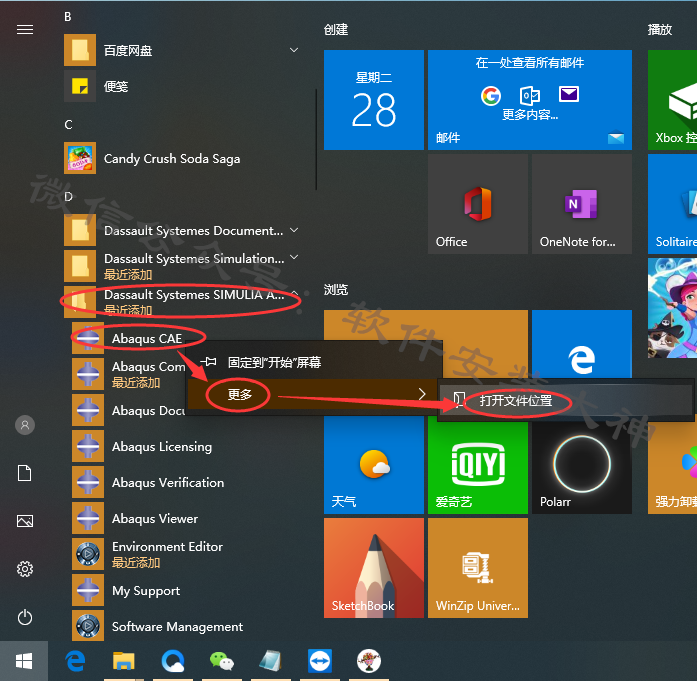Expand the 百度网盘 folder chevron

(294, 50)
